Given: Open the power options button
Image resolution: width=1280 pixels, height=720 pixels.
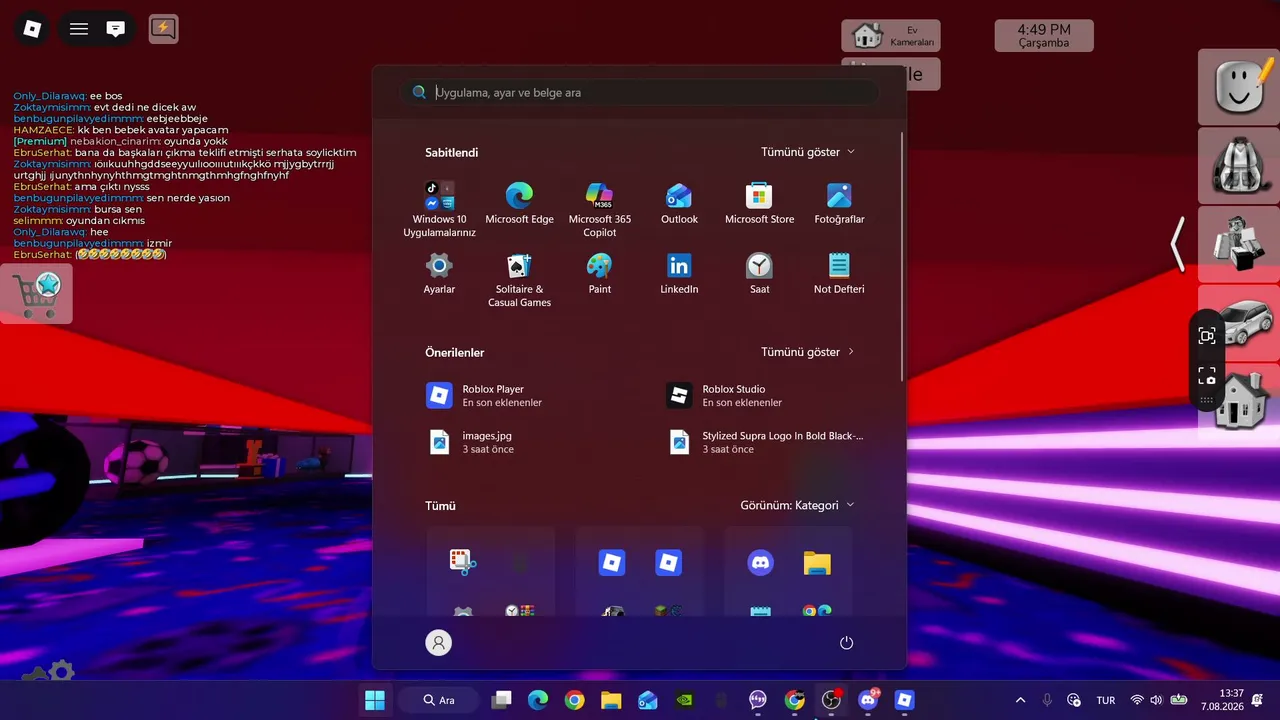Looking at the screenshot, I should 846,643.
